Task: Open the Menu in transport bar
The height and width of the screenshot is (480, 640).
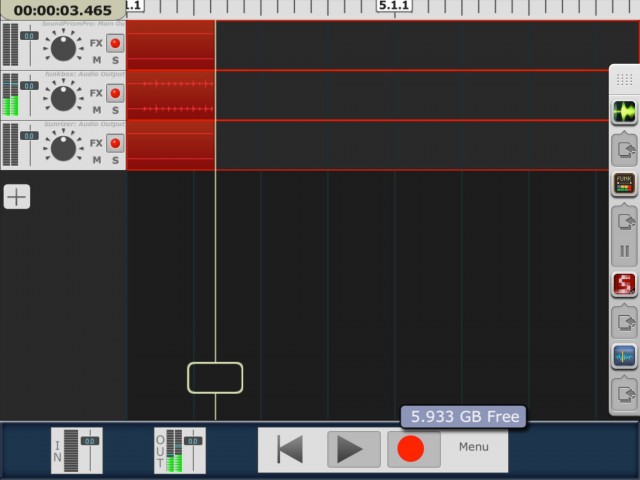Action: click(474, 447)
